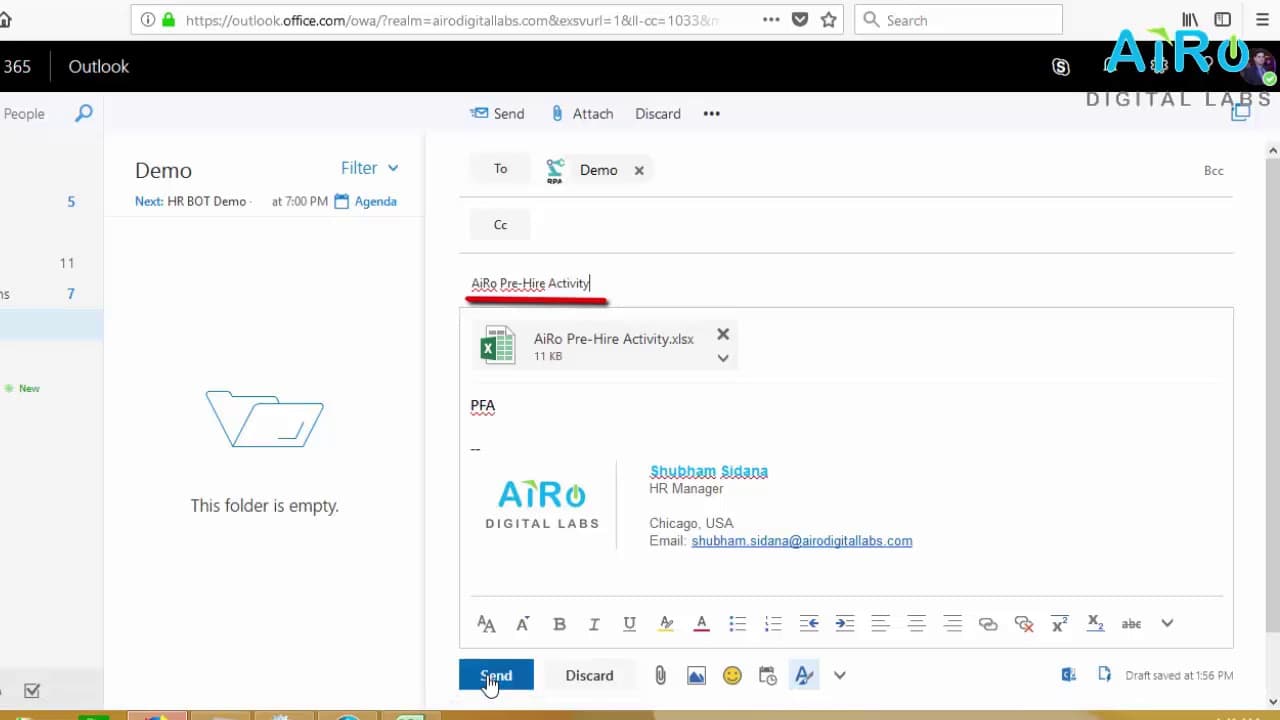The image size is (1280, 720).
Task: Toggle superscript formatting
Action: click(x=1060, y=624)
